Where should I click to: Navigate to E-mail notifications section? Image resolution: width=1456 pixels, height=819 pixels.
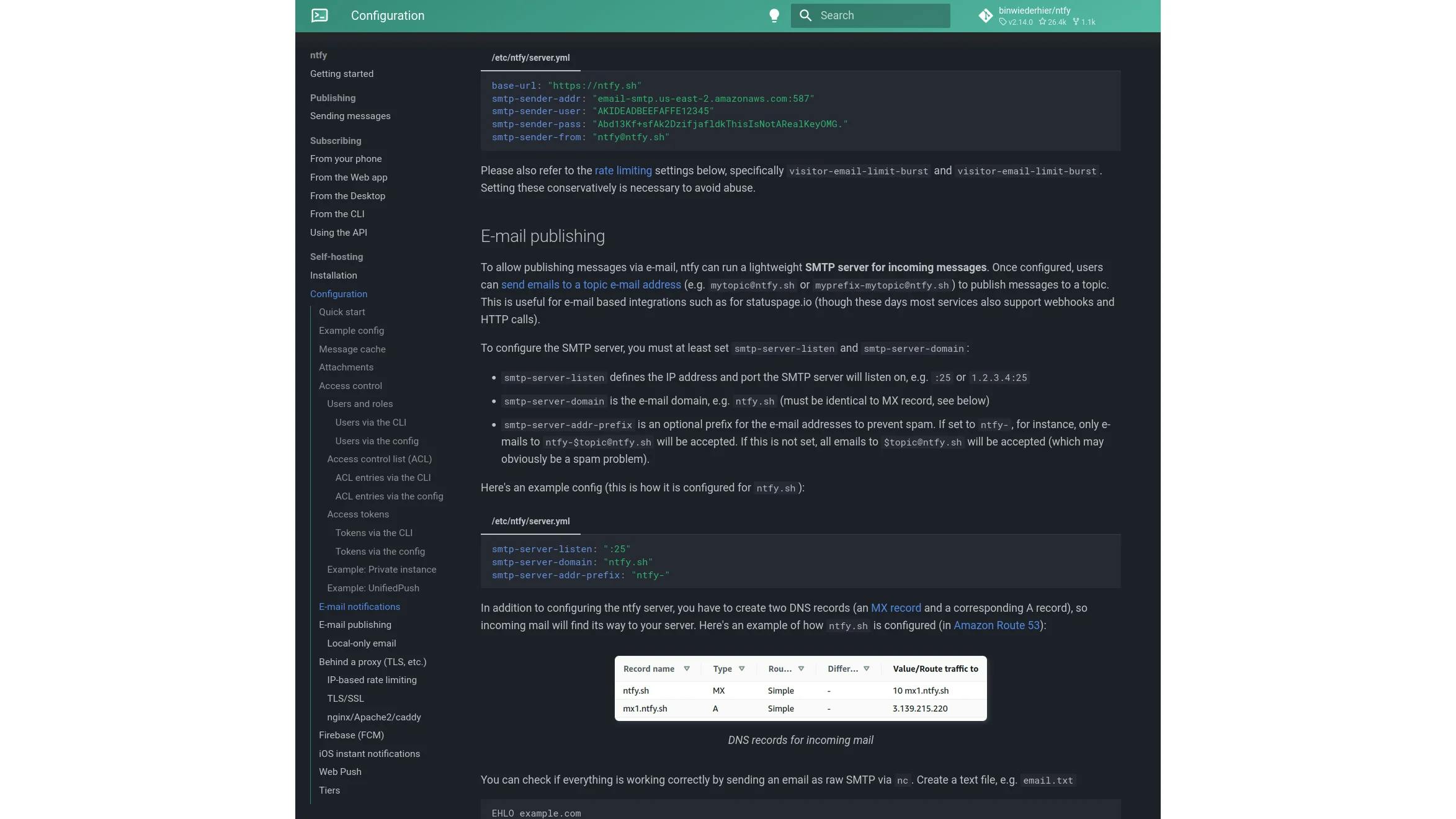(359, 607)
